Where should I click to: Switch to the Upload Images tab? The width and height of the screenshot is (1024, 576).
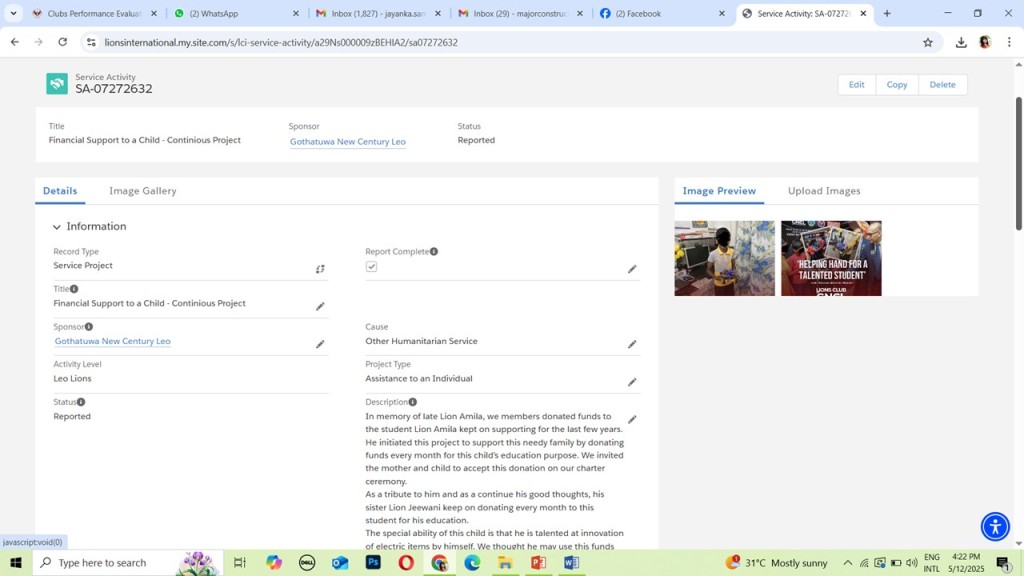click(x=824, y=191)
